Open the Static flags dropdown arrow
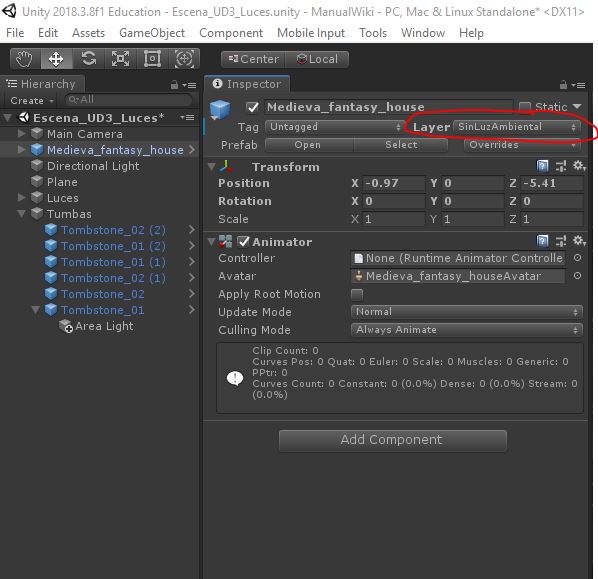The image size is (598, 579). tap(577, 106)
